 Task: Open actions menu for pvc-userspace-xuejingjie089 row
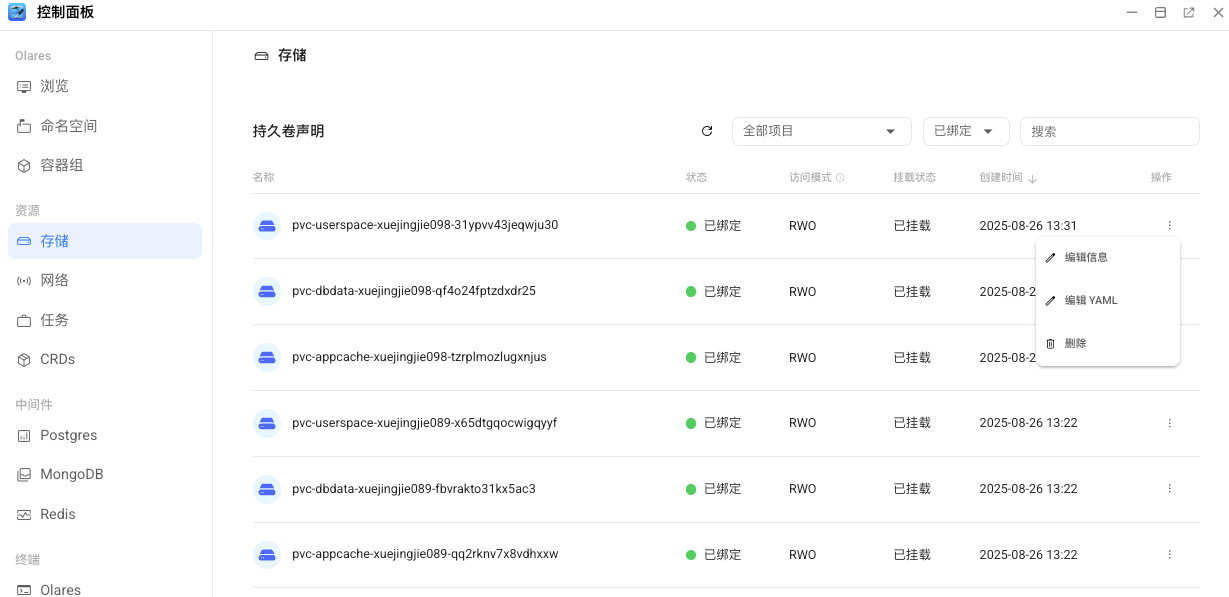(x=1169, y=423)
